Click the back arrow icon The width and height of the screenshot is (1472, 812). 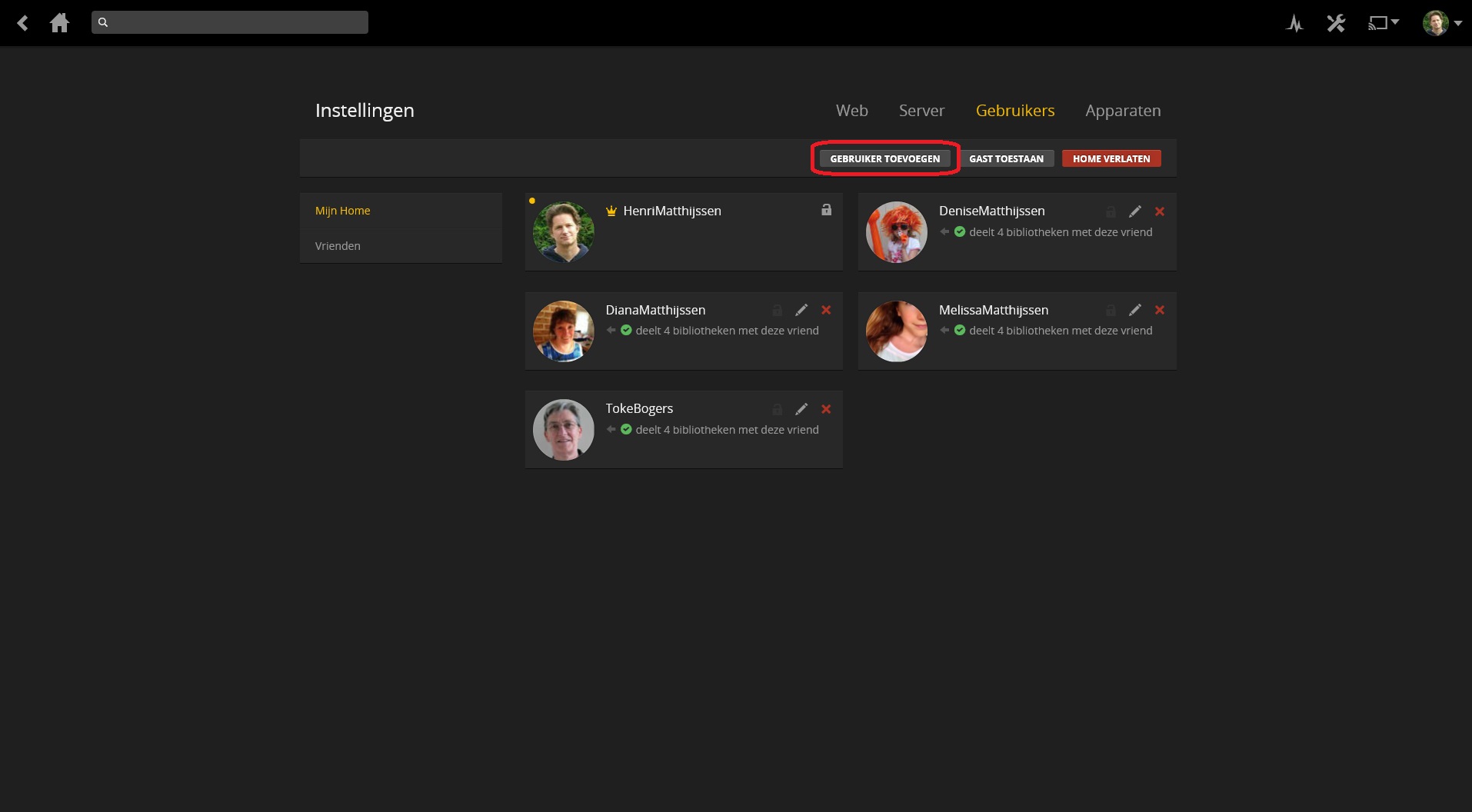point(23,23)
